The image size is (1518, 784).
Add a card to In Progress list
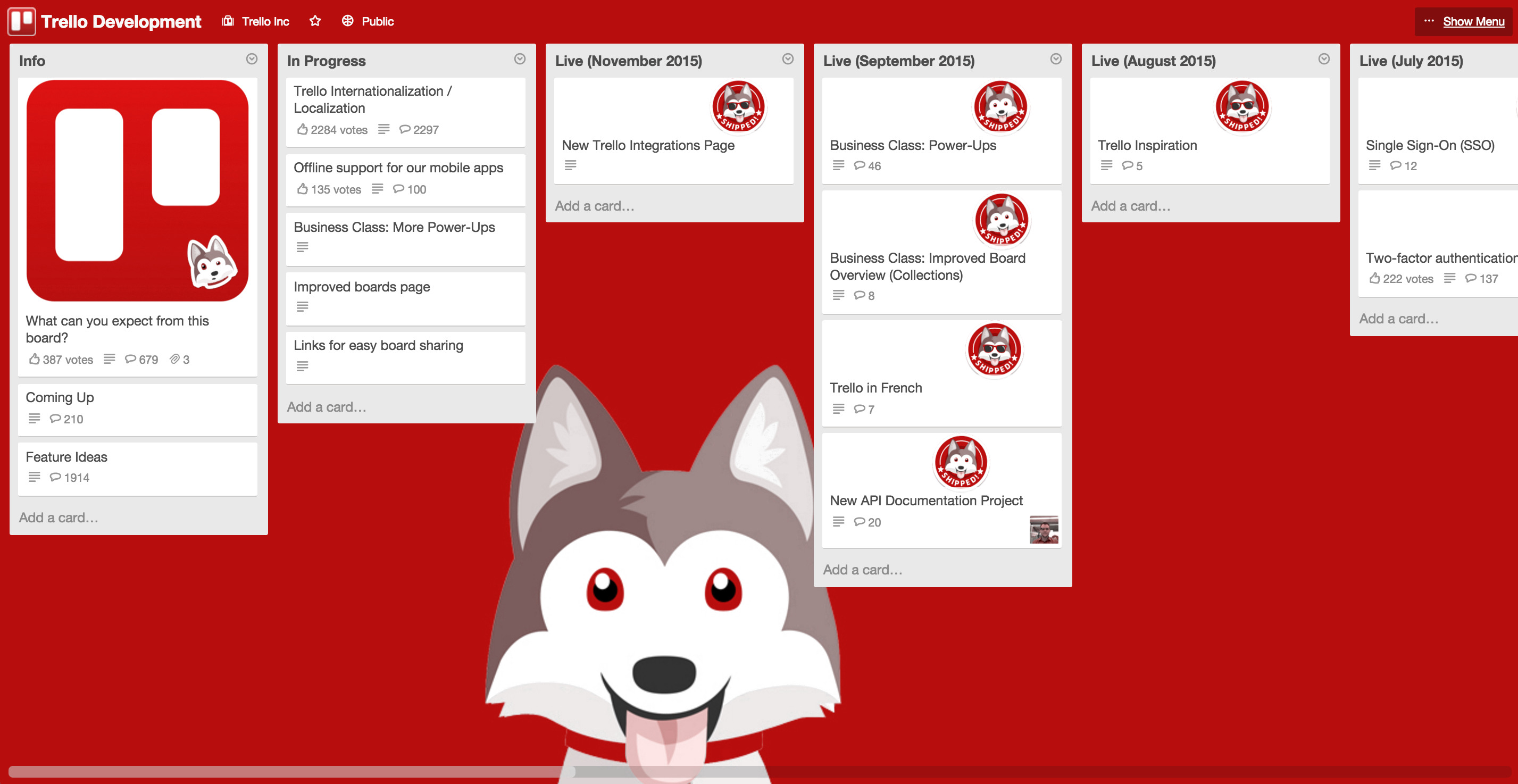click(x=327, y=407)
